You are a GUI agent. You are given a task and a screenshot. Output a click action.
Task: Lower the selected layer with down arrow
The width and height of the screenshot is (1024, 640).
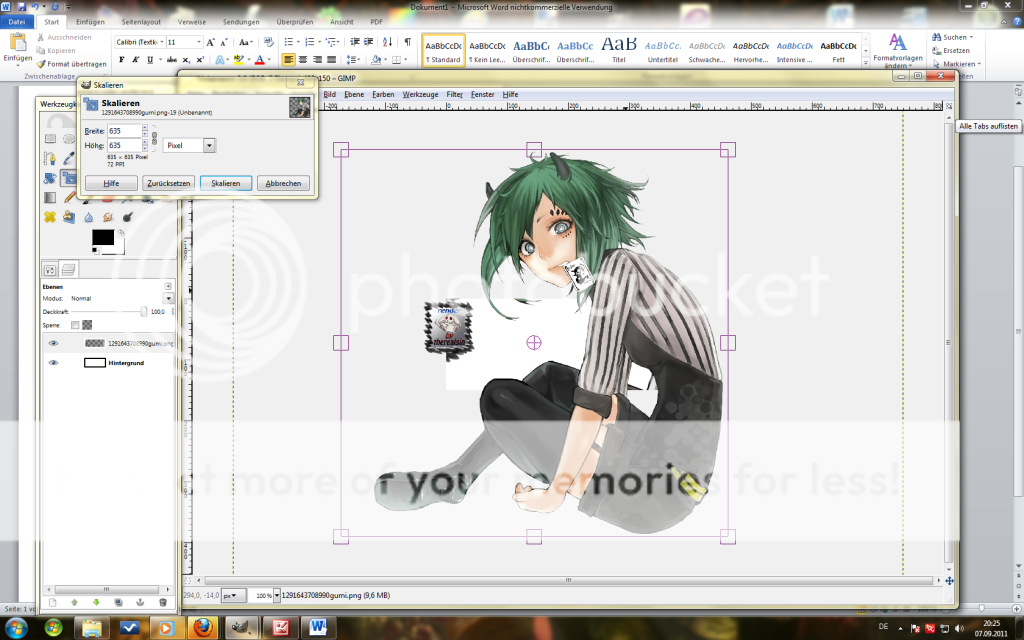pyautogui.click(x=97, y=602)
